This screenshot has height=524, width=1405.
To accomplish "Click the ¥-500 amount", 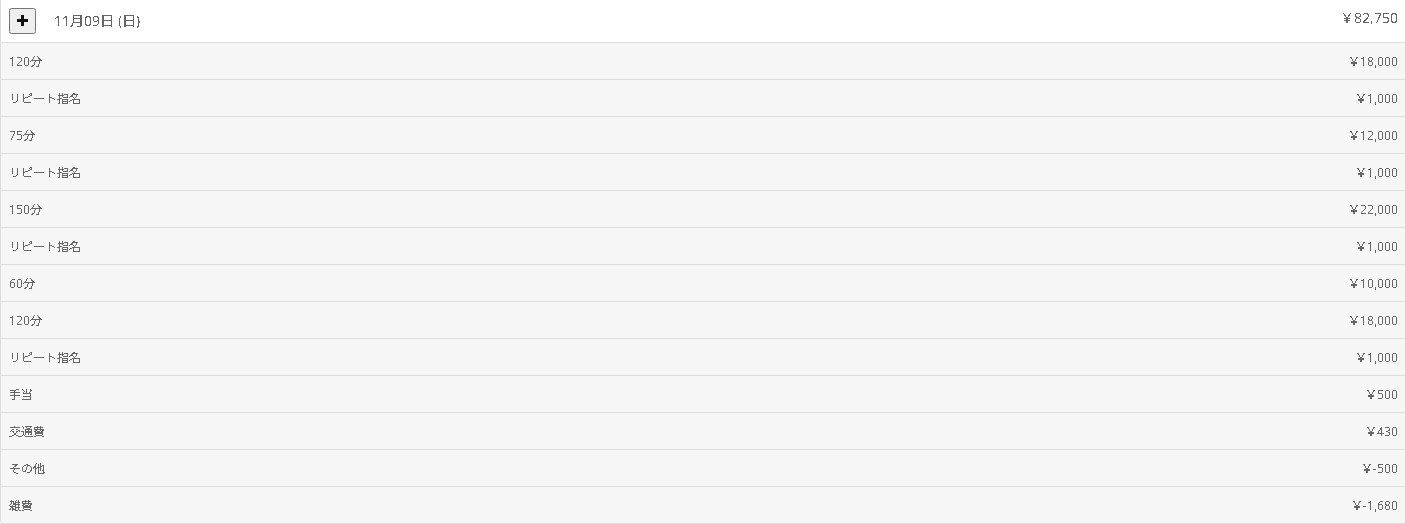I will [1379, 469].
